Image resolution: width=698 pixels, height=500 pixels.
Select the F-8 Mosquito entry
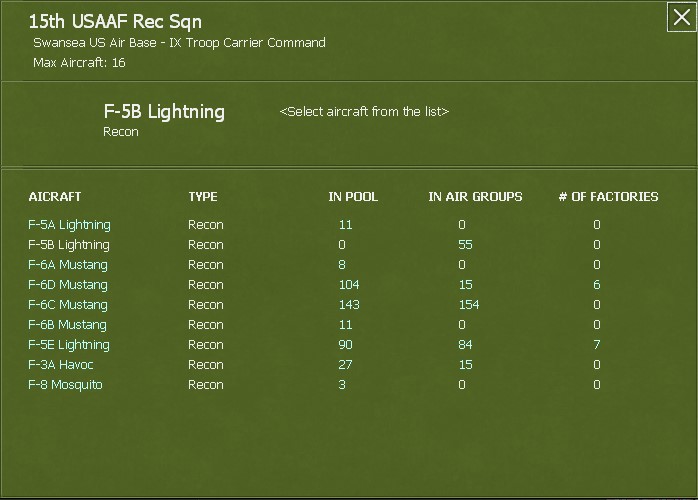(65, 385)
